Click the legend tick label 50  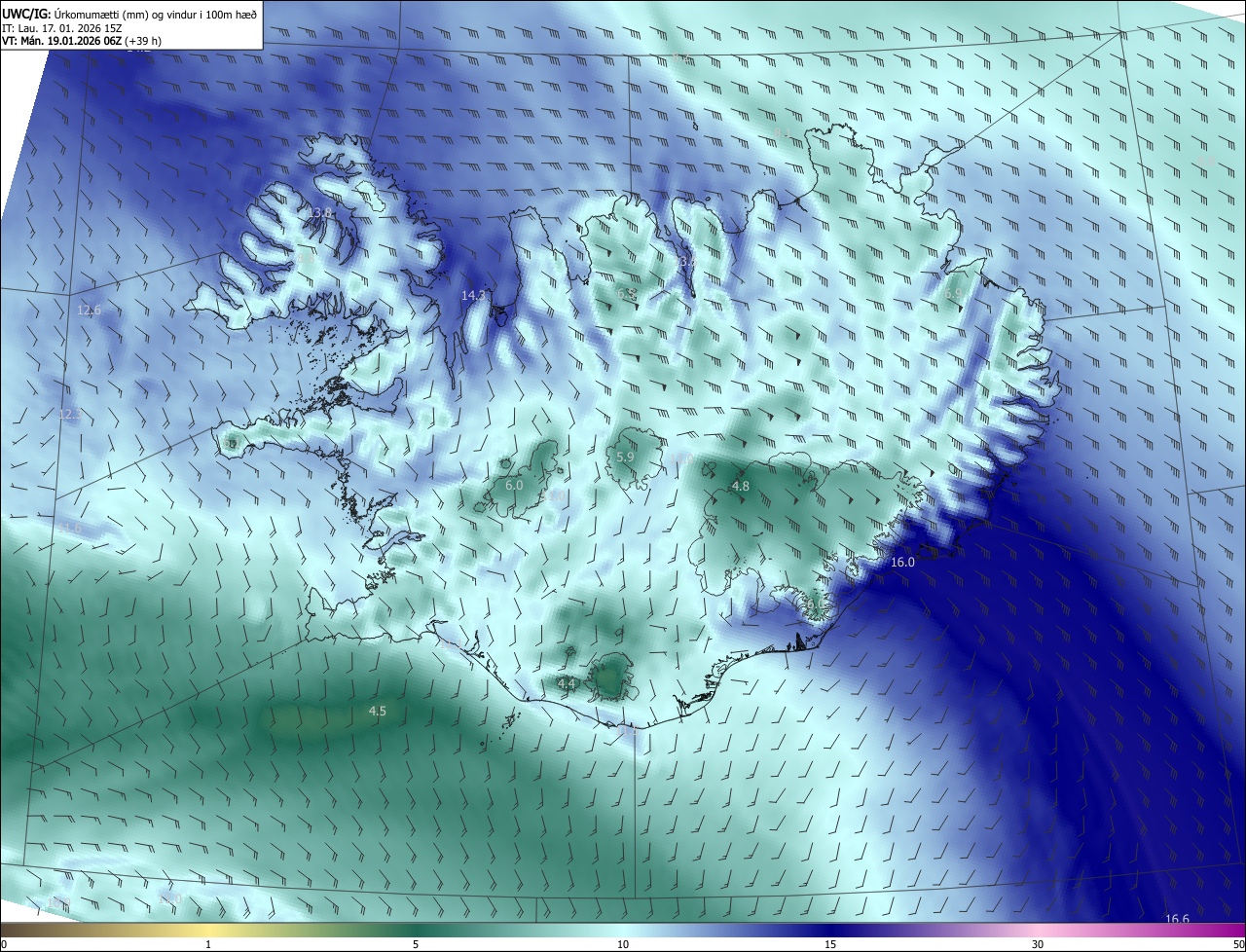(x=1238, y=944)
